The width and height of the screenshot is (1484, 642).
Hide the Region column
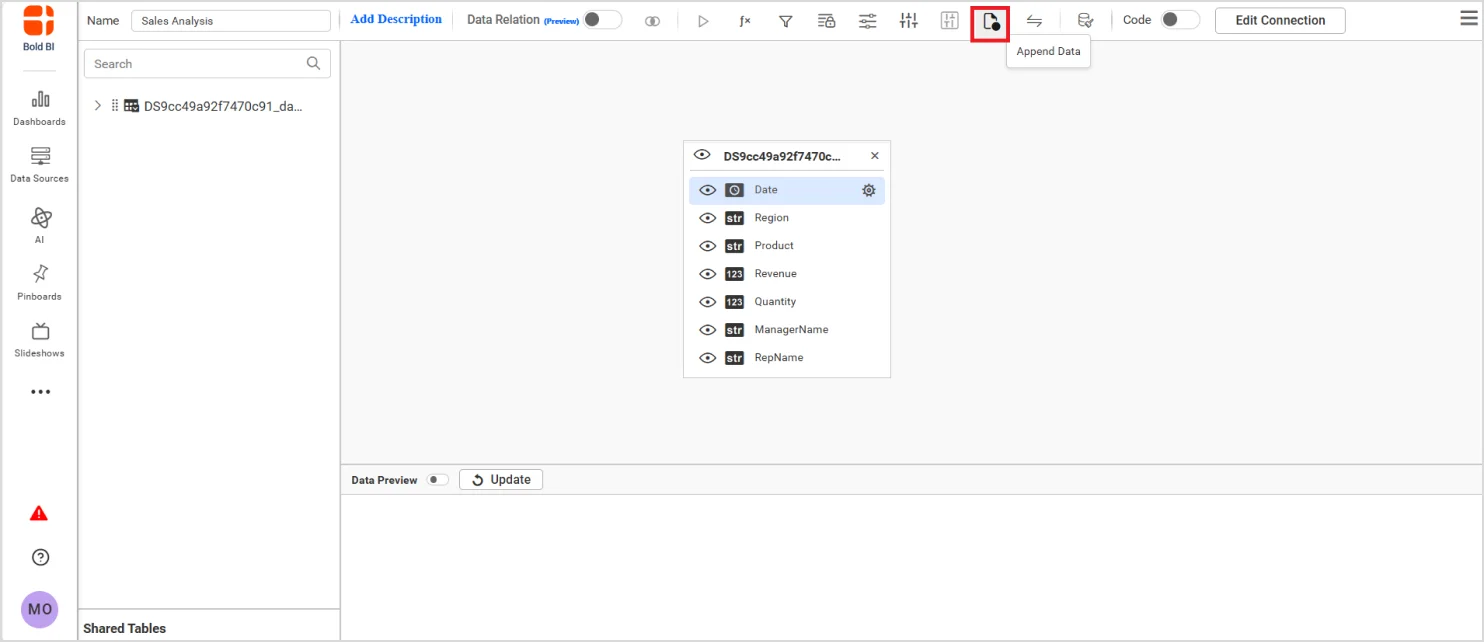707,218
